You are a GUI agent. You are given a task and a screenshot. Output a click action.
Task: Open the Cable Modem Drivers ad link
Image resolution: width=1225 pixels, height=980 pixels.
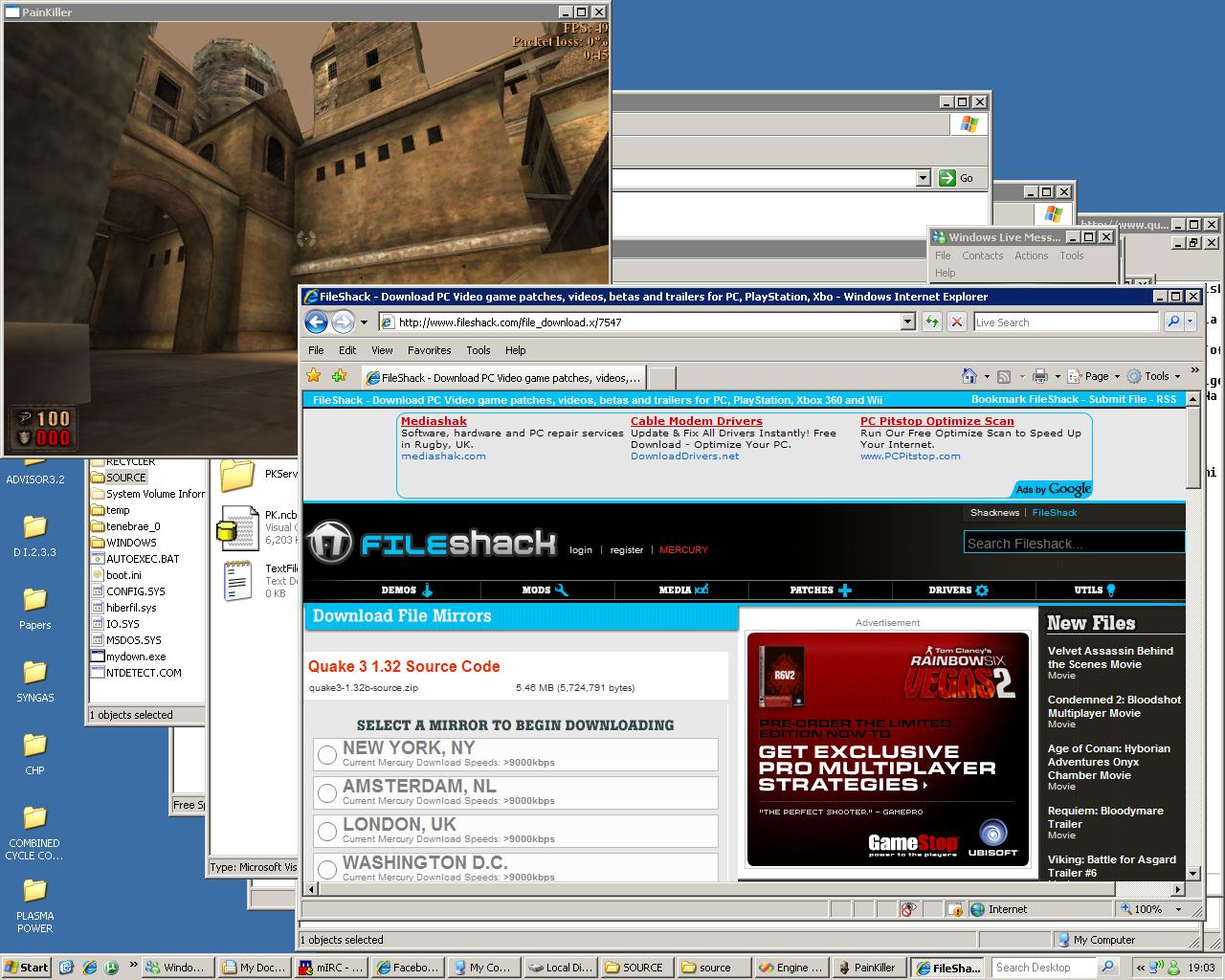696,421
